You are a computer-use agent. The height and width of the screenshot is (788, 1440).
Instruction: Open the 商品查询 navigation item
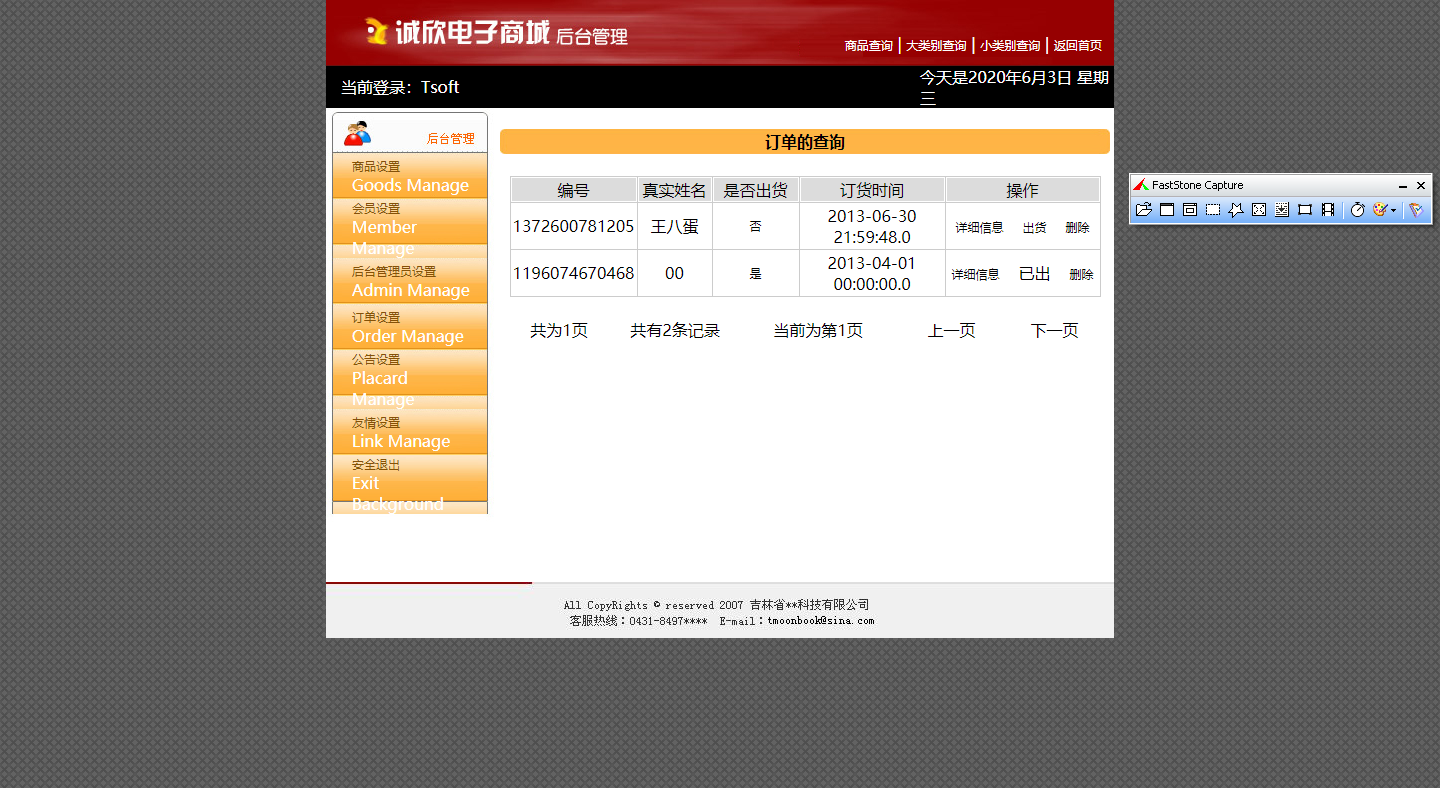coord(868,45)
